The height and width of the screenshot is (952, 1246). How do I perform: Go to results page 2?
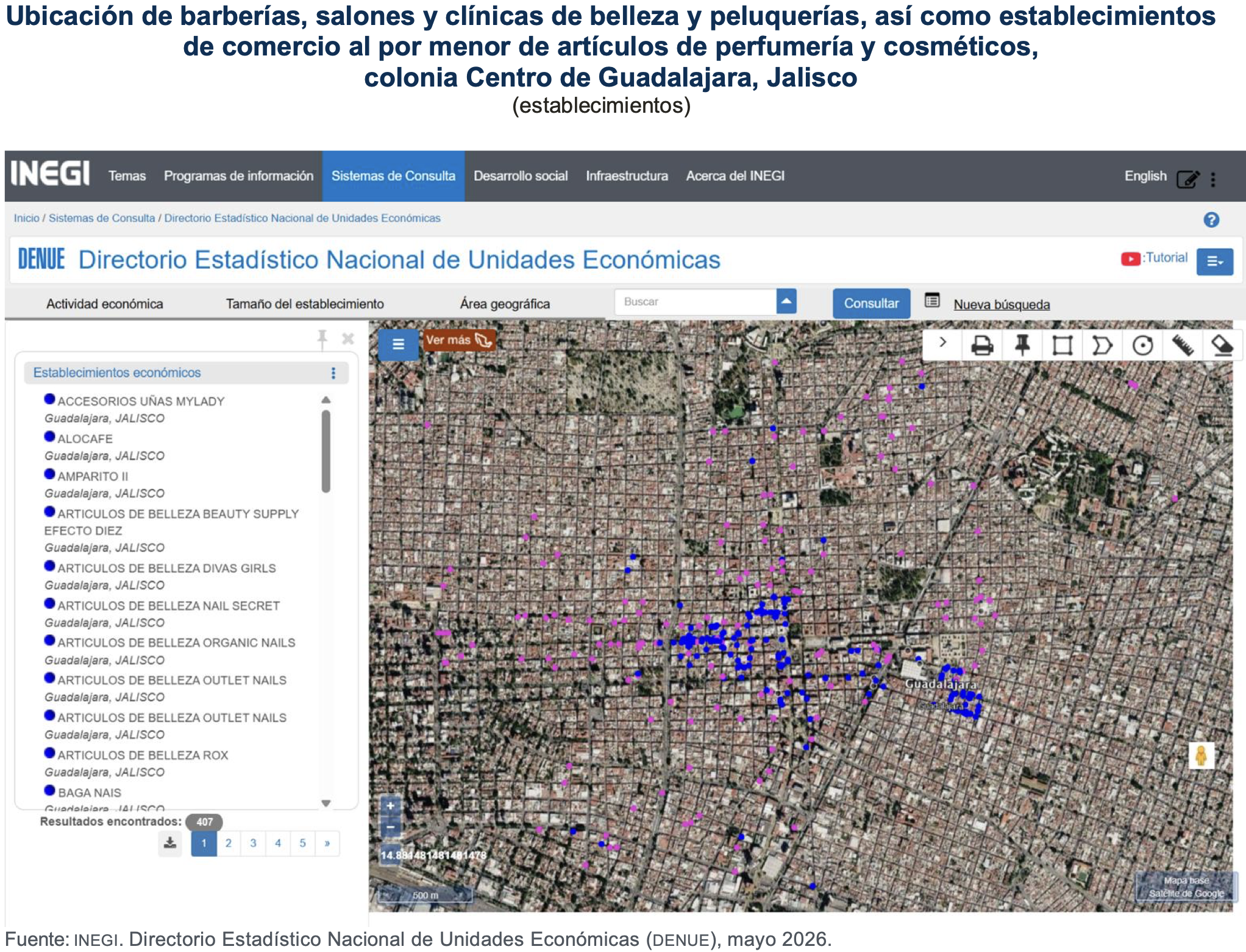229,844
